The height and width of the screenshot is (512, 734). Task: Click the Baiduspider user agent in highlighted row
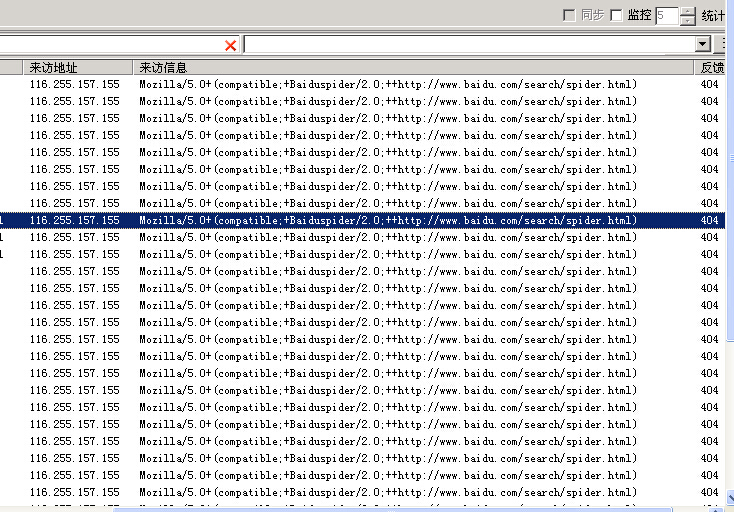[388, 220]
